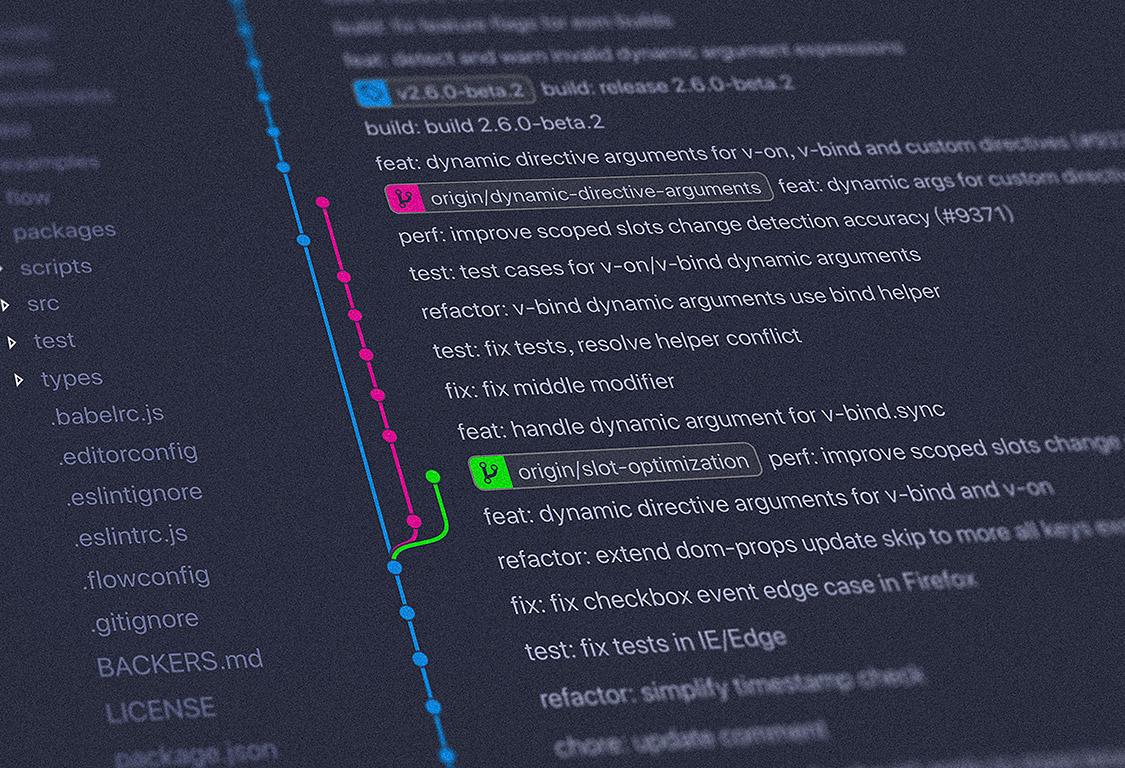Viewport: 1125px width, 768px height.
Task: Open the .flowconfig file
Action: tap(146, 578)
